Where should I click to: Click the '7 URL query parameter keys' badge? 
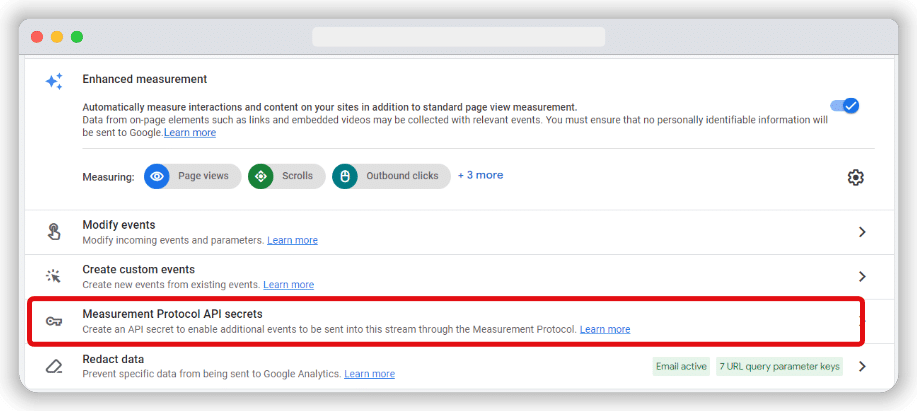(x=780, y=367)
